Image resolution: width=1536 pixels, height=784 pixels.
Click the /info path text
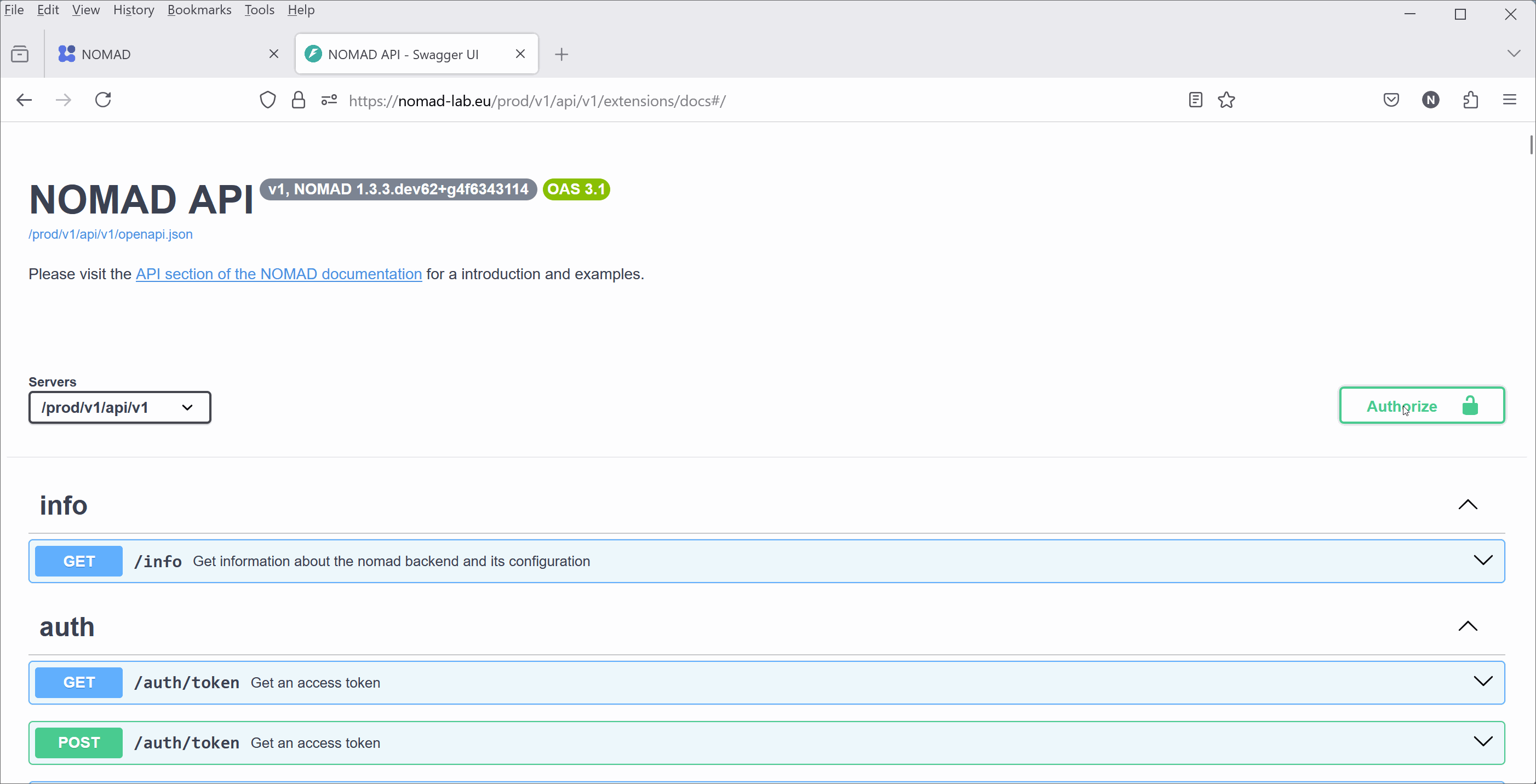coord(158,561)
